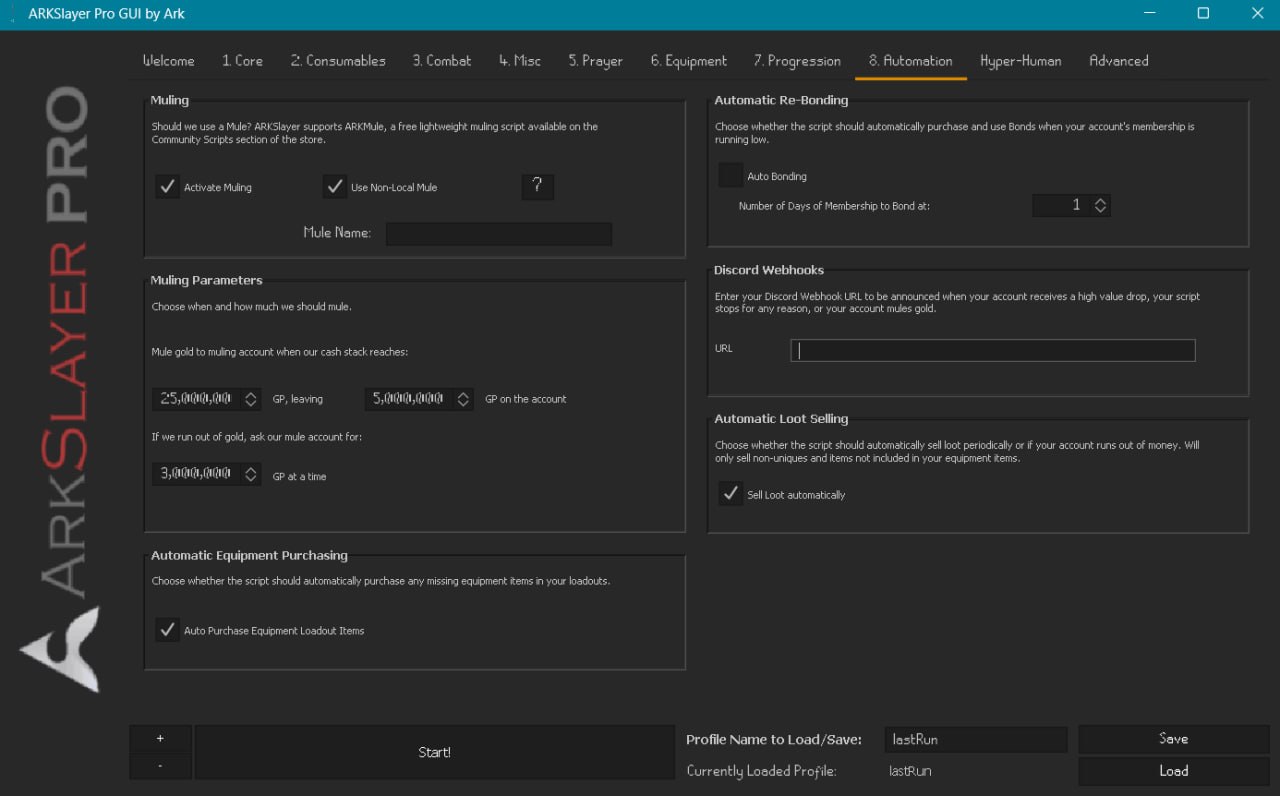The width and height of the screenshot is (1280, 796).
Task: Increase days of membership to bond at
Action: pos(1100,200)
